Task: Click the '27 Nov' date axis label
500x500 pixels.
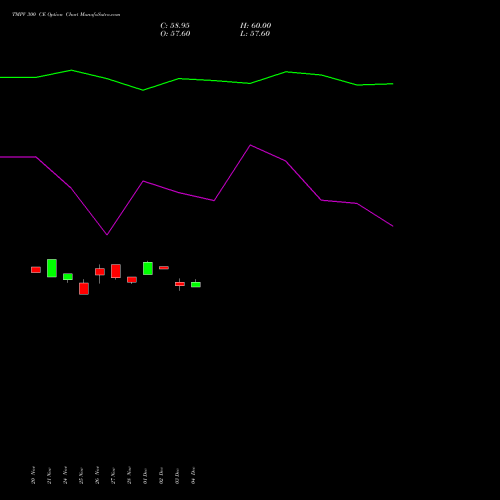Action: pyautogui.click(x=113, y=475)
